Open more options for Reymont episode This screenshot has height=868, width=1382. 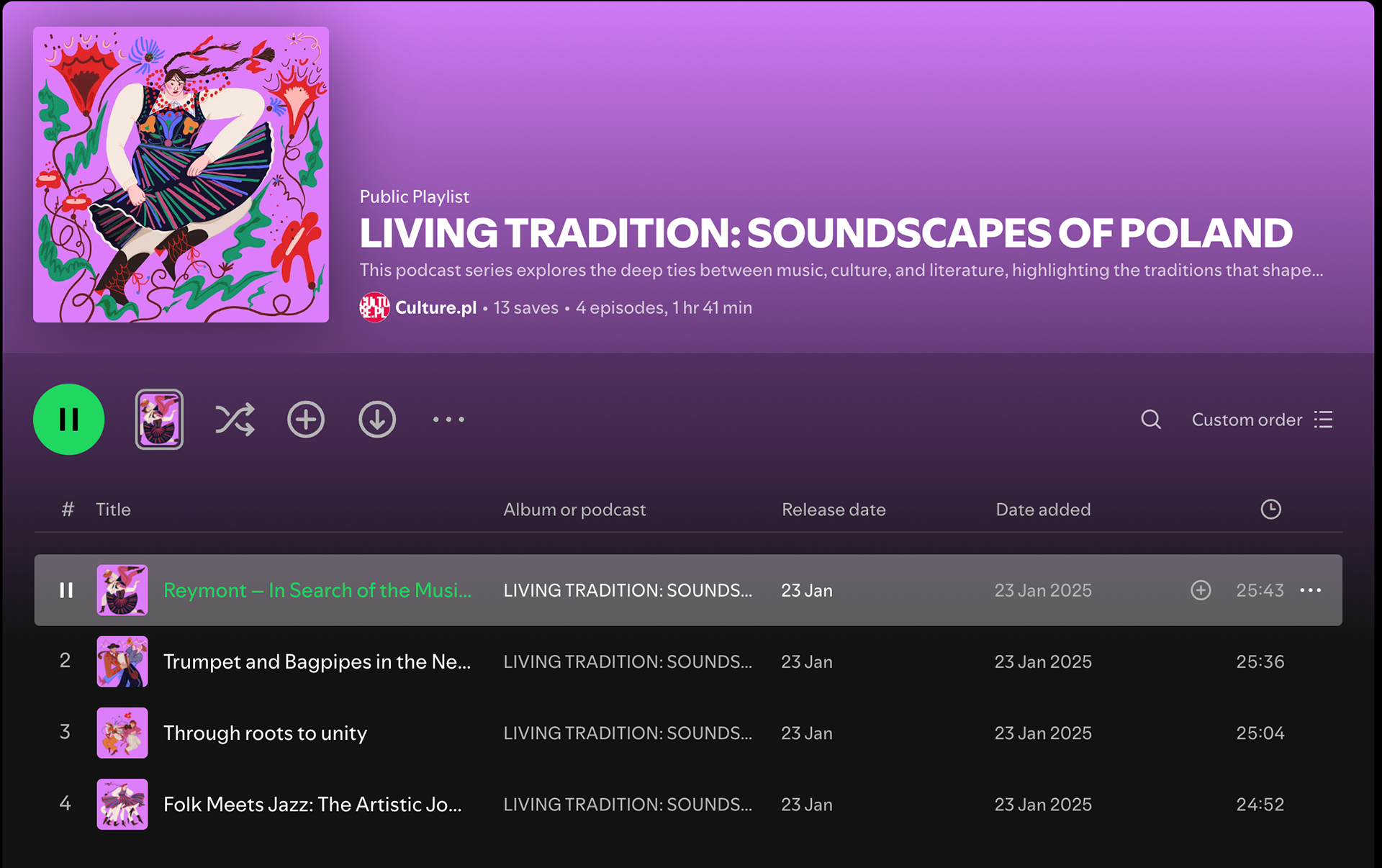1311,590
